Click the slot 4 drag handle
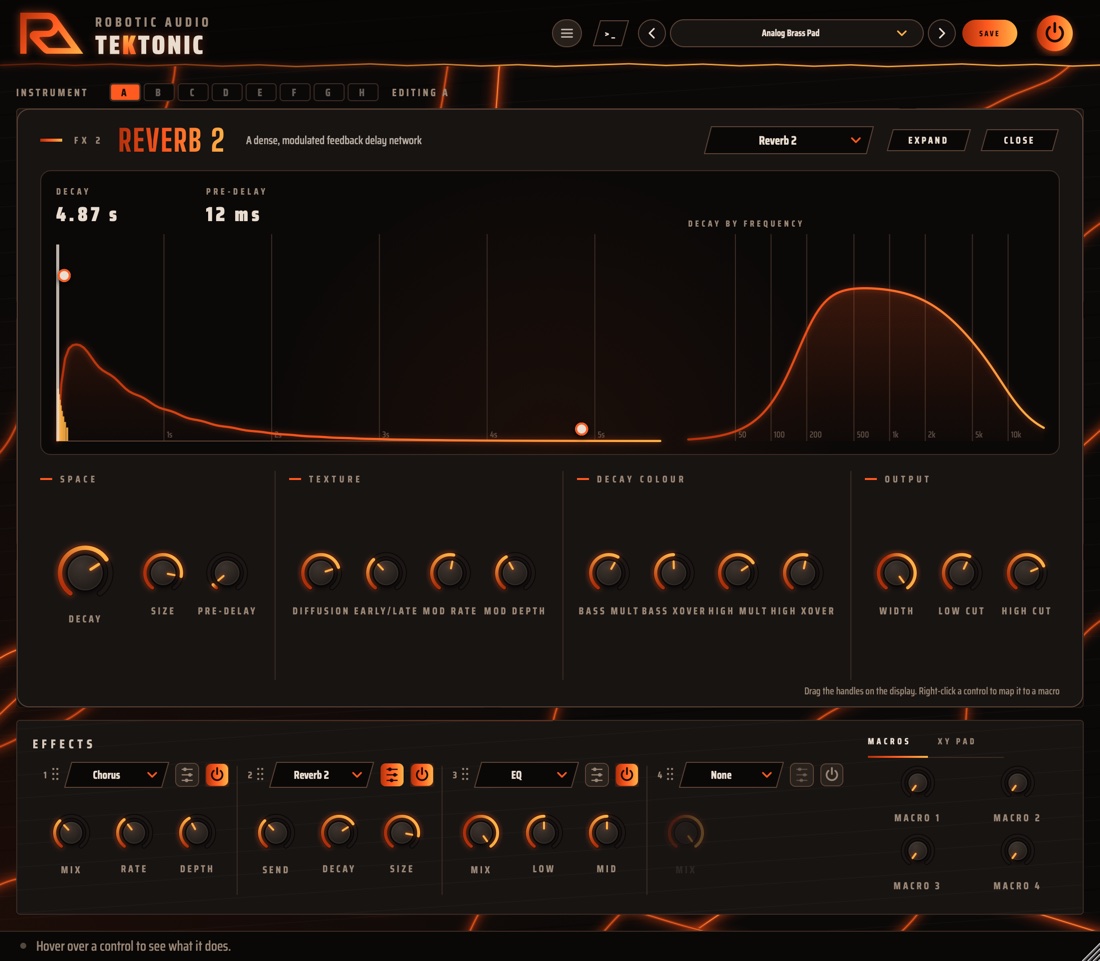1100x961 pixels. [x=670, y=774]
